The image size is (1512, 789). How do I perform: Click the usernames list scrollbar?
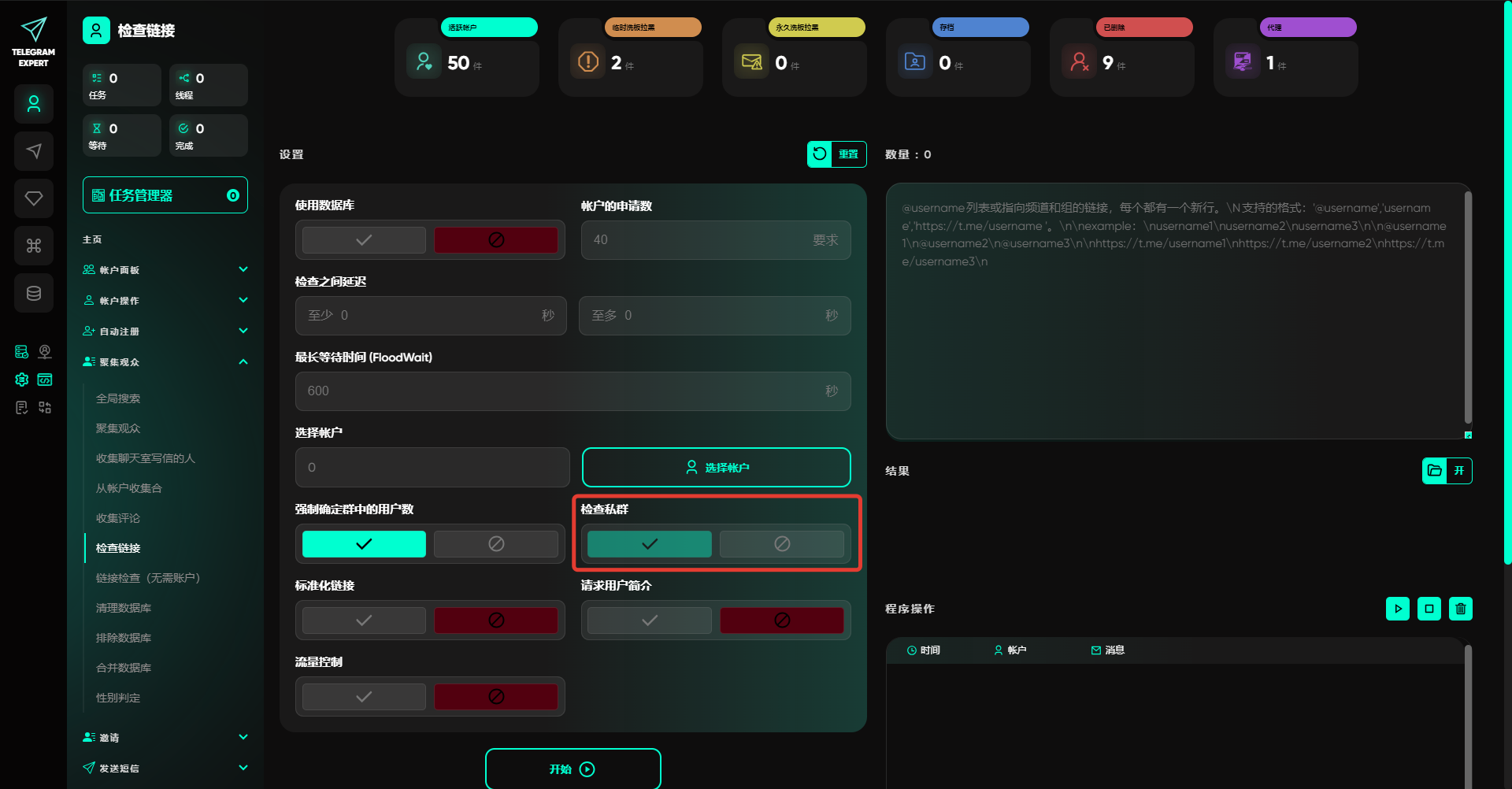coord(1467,307)
